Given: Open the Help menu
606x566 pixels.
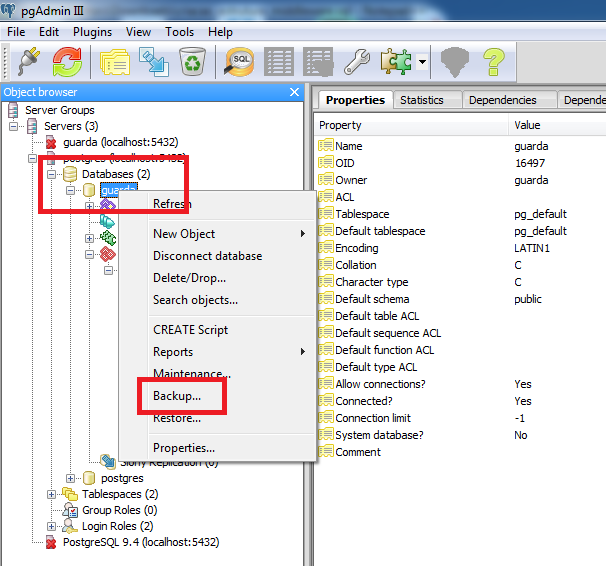Looking at the screenshot, I should pyautogui.click(x=220, y=32).
